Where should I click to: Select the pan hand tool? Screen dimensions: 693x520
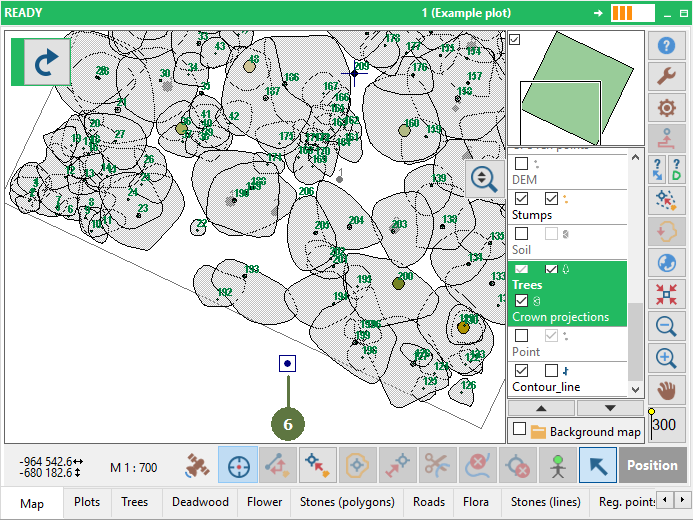click(x=666, y=390)
